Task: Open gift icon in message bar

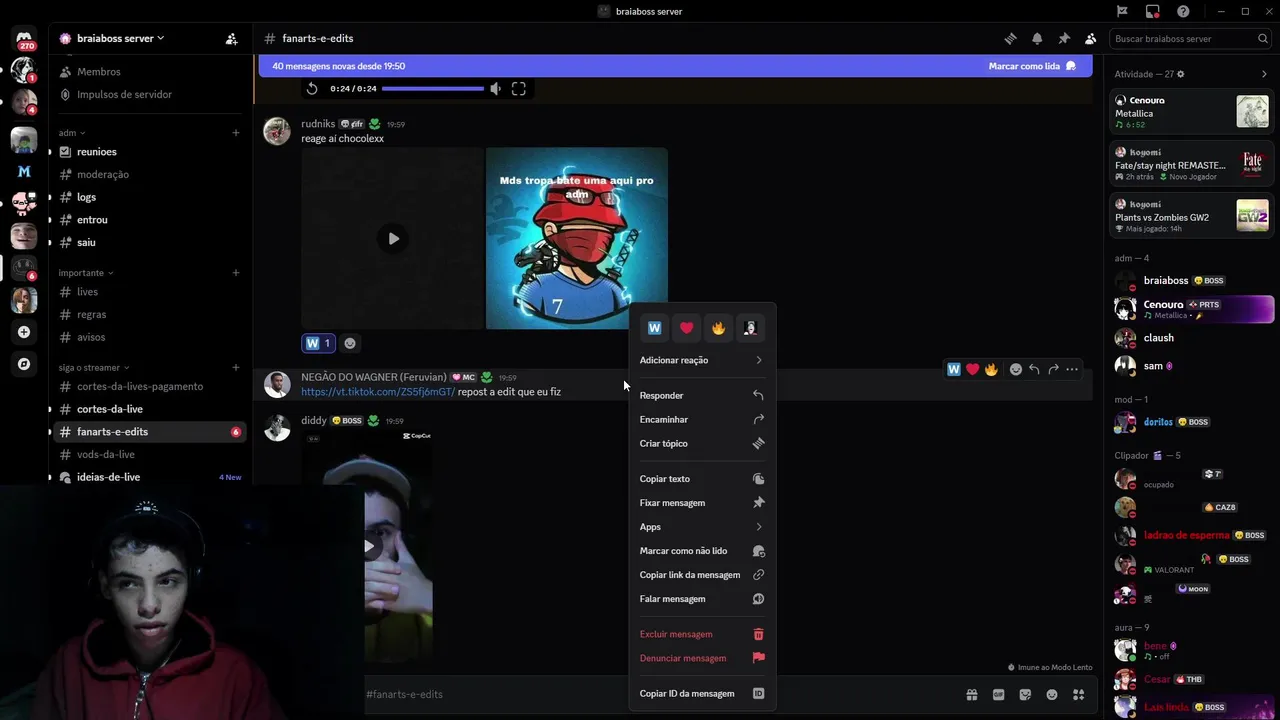Action: 971,694
